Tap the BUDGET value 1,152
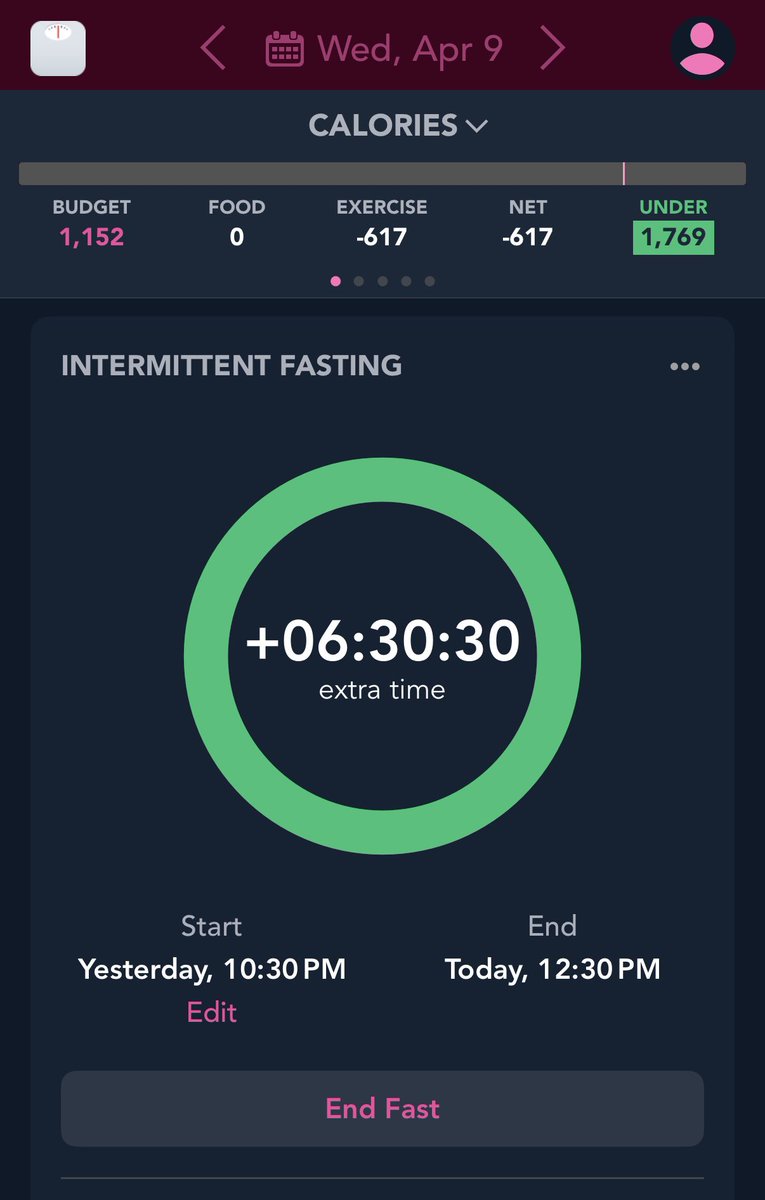Screen dimensions: 765x1200 92,237
